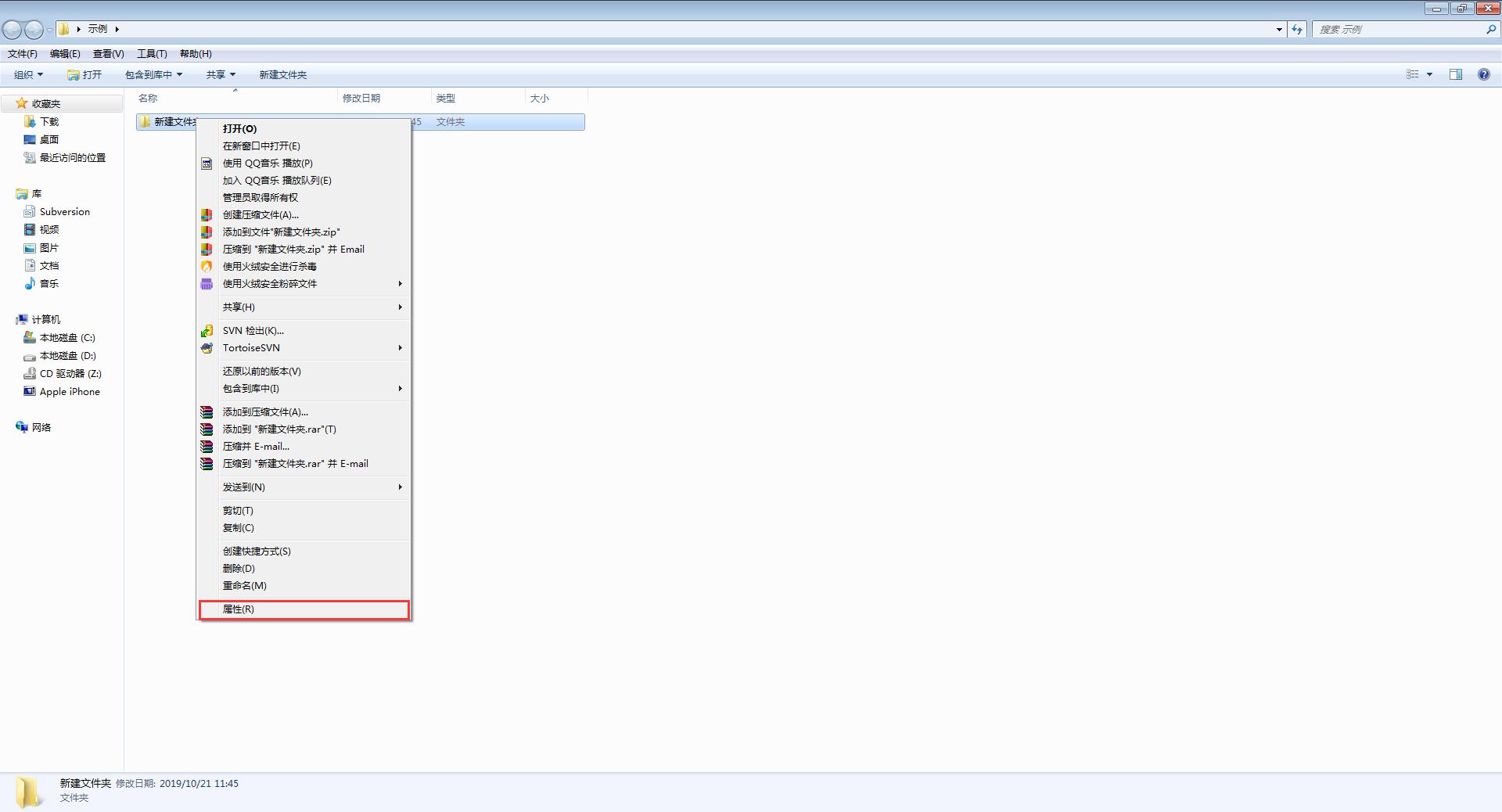The image size is (1502, 812).
Task: Click the QQ音乐 播放 icon in menu
Action: click(x=207, y=163)
